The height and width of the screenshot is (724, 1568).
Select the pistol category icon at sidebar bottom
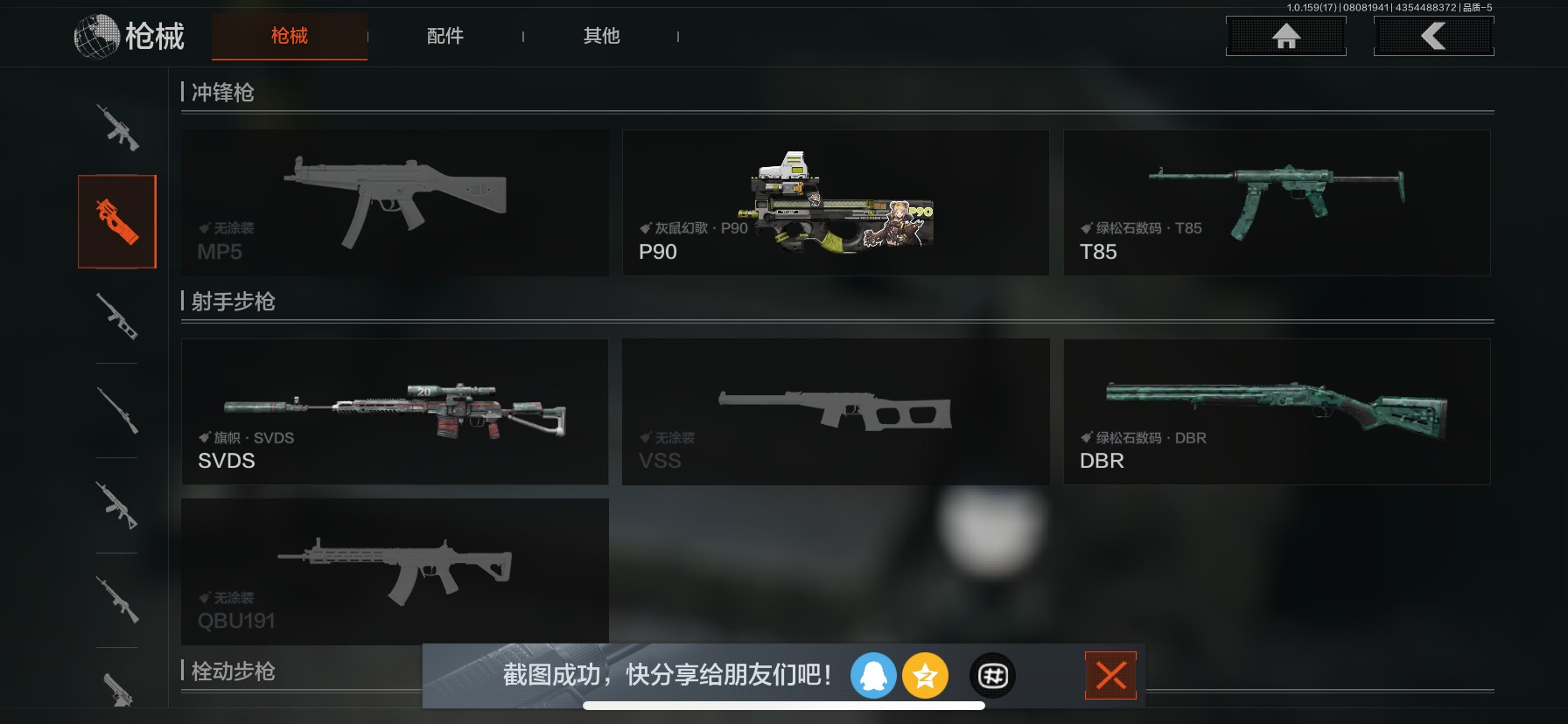117,690
